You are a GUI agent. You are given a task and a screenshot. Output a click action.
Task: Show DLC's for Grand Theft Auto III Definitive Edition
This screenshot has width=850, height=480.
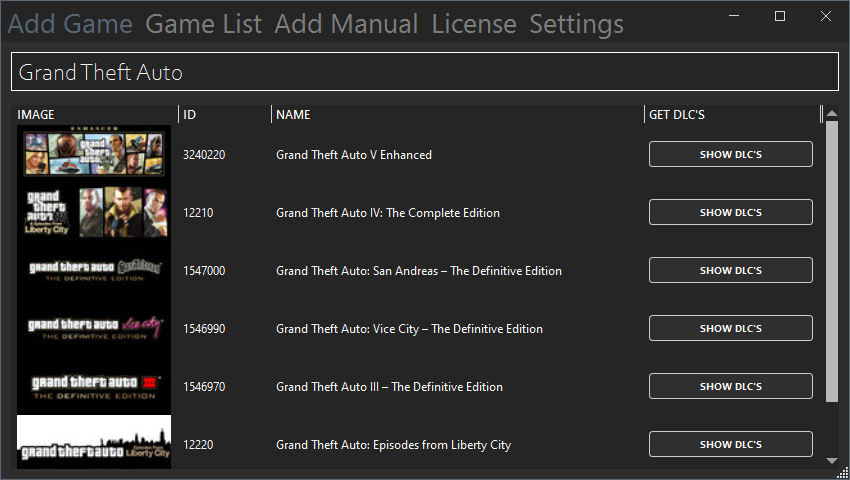730,387
